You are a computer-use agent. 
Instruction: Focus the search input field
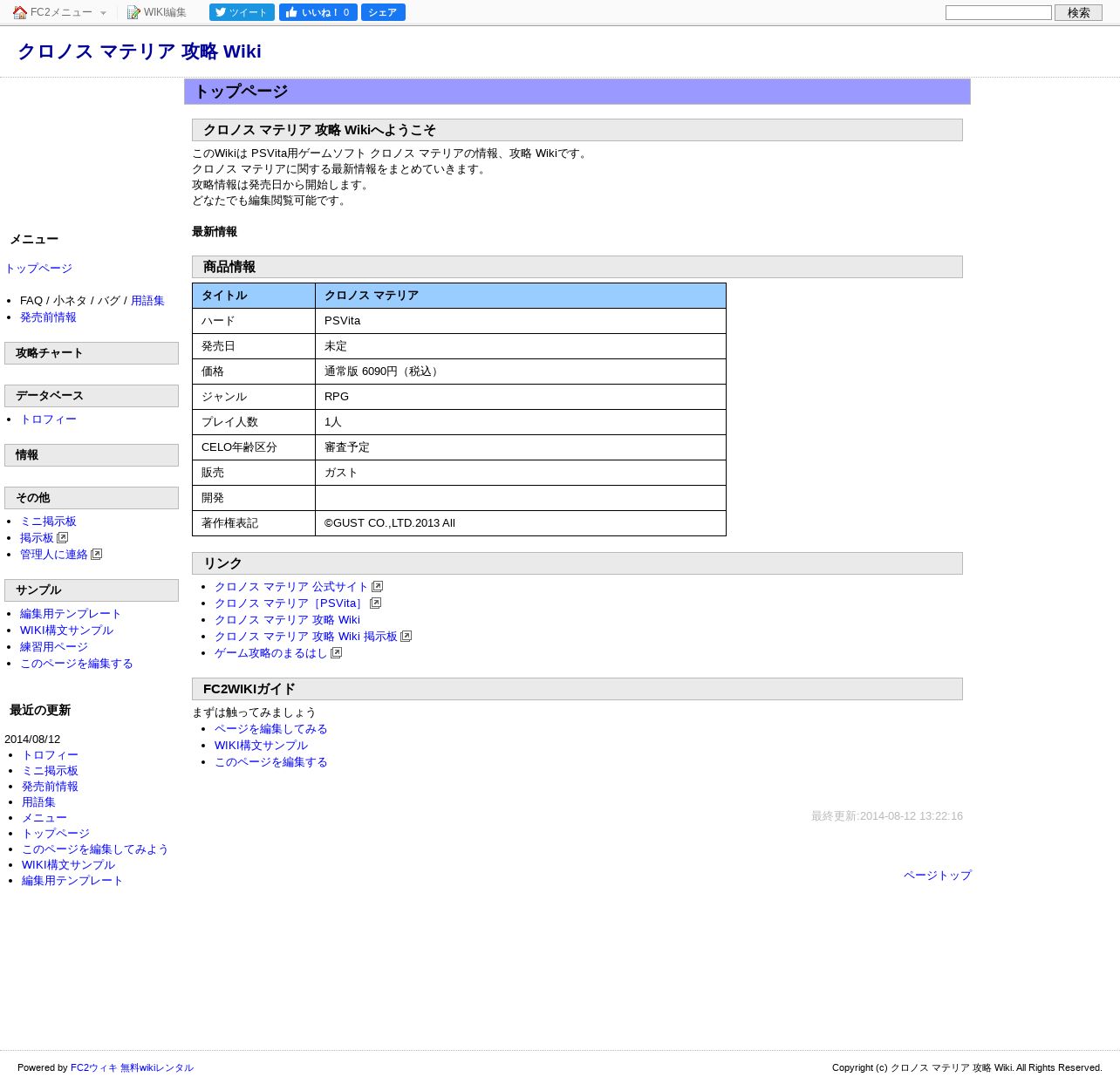click(999, 12)
